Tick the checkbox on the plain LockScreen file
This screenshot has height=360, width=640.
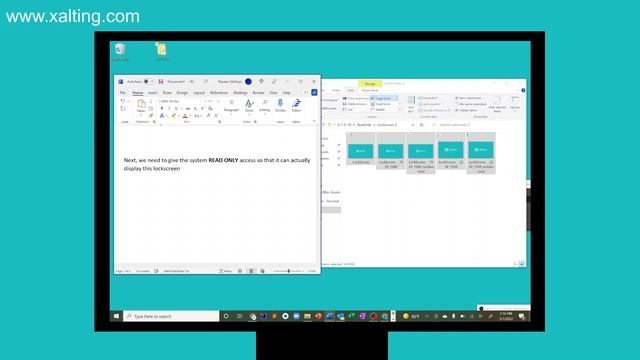coord(350,135)
